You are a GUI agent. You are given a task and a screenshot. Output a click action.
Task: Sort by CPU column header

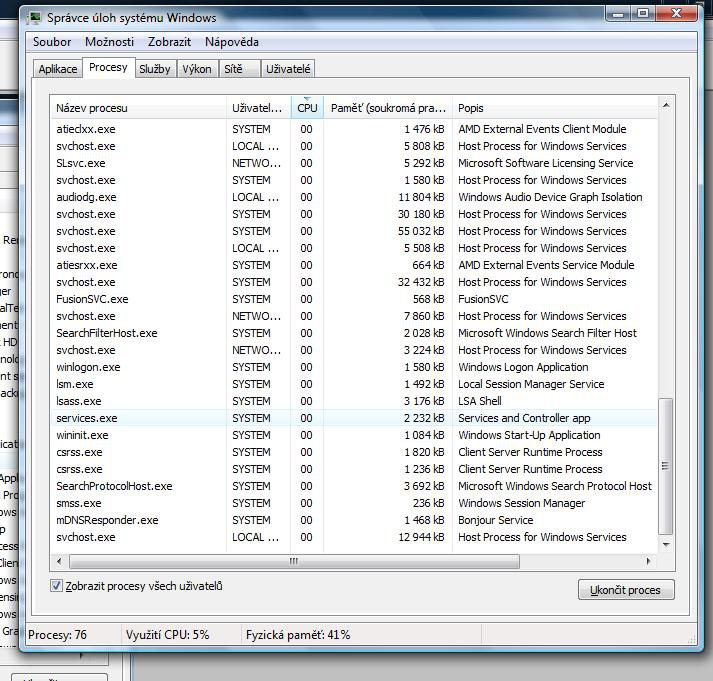pyautogui.click(x=307, y=108)
